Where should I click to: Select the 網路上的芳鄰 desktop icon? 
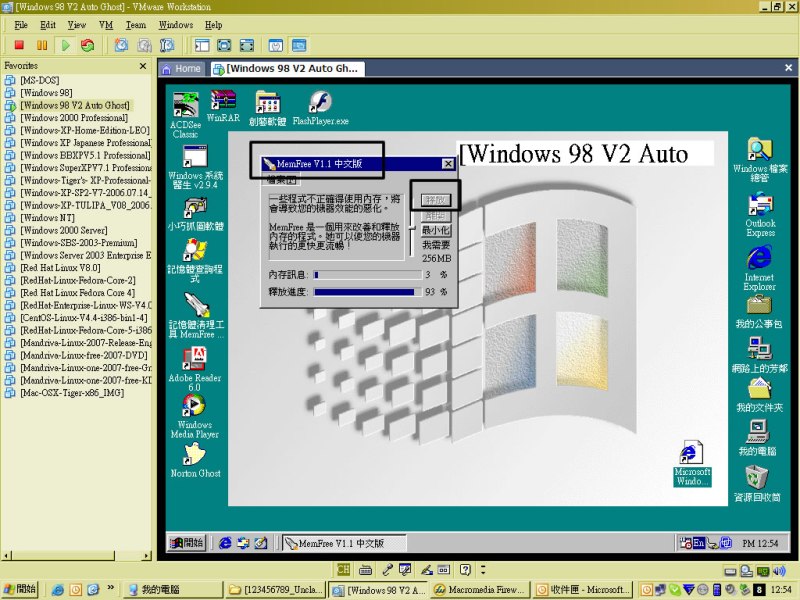point(760,355)
